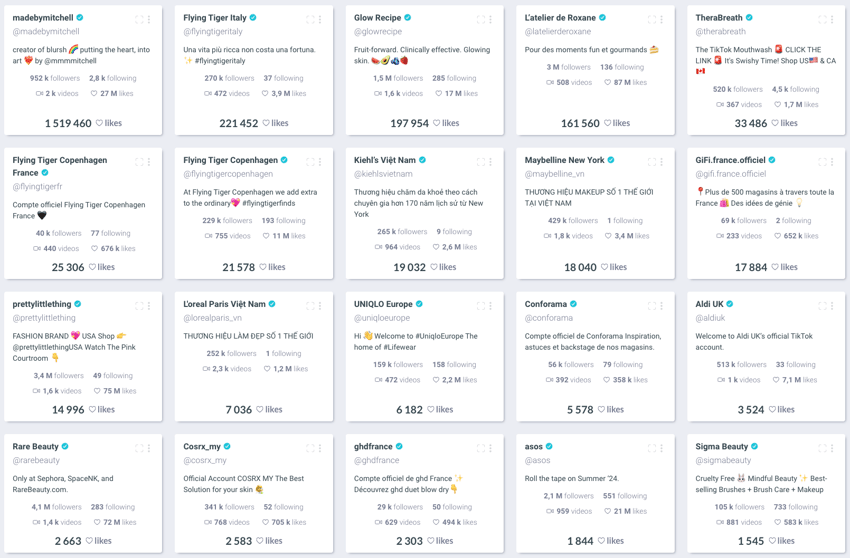Click the select-frame icon on Sigma Beauty card
Image resolution: width=850 pixels, height=558 pixels.
click(x=822, y=448)
